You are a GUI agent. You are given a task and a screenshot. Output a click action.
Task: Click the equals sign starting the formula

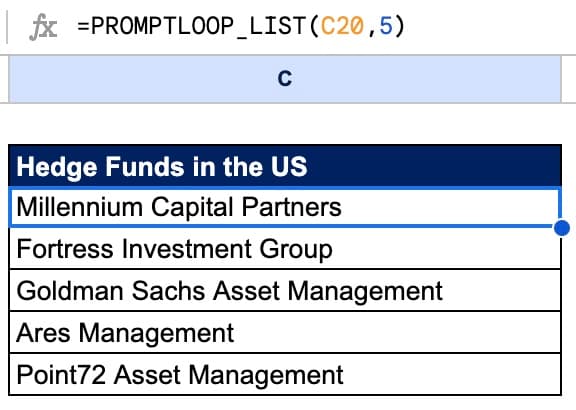coord(83,27)
